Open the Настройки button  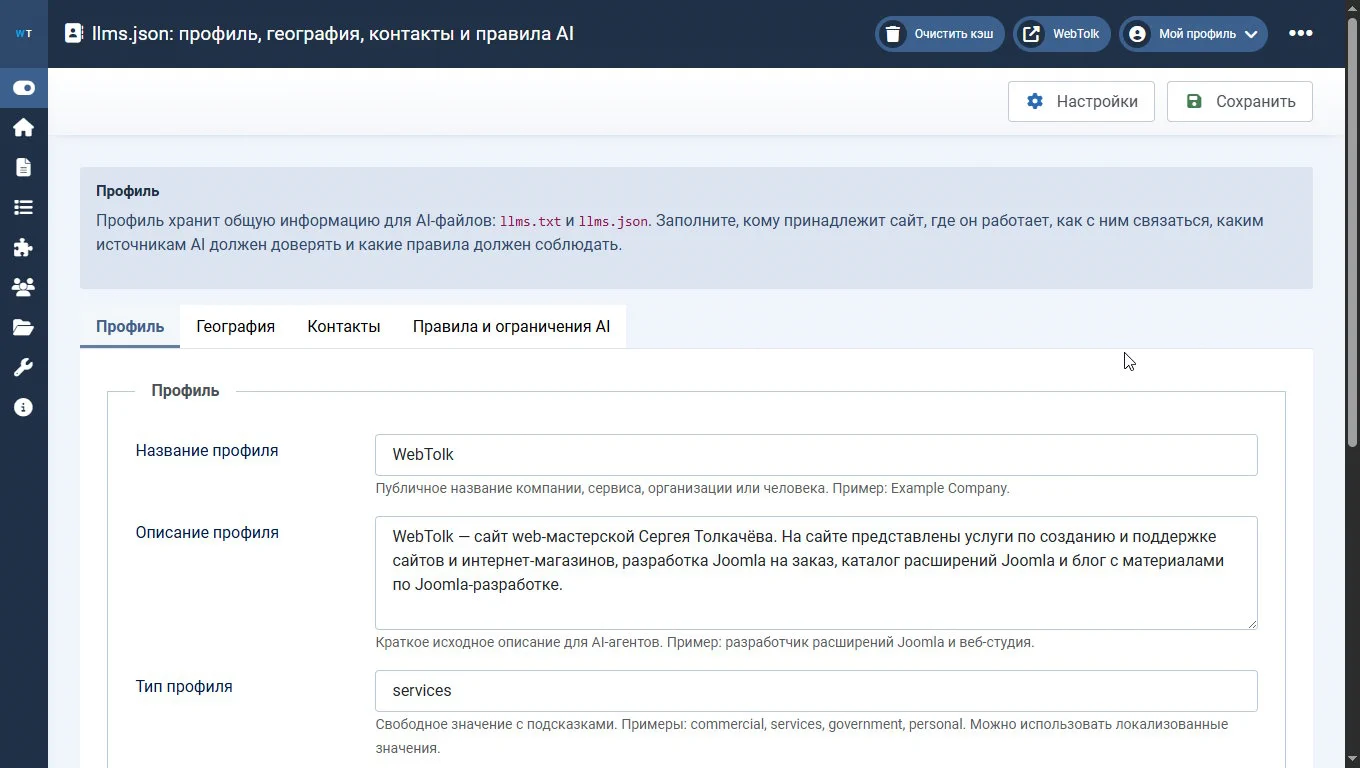(1081, 101)
